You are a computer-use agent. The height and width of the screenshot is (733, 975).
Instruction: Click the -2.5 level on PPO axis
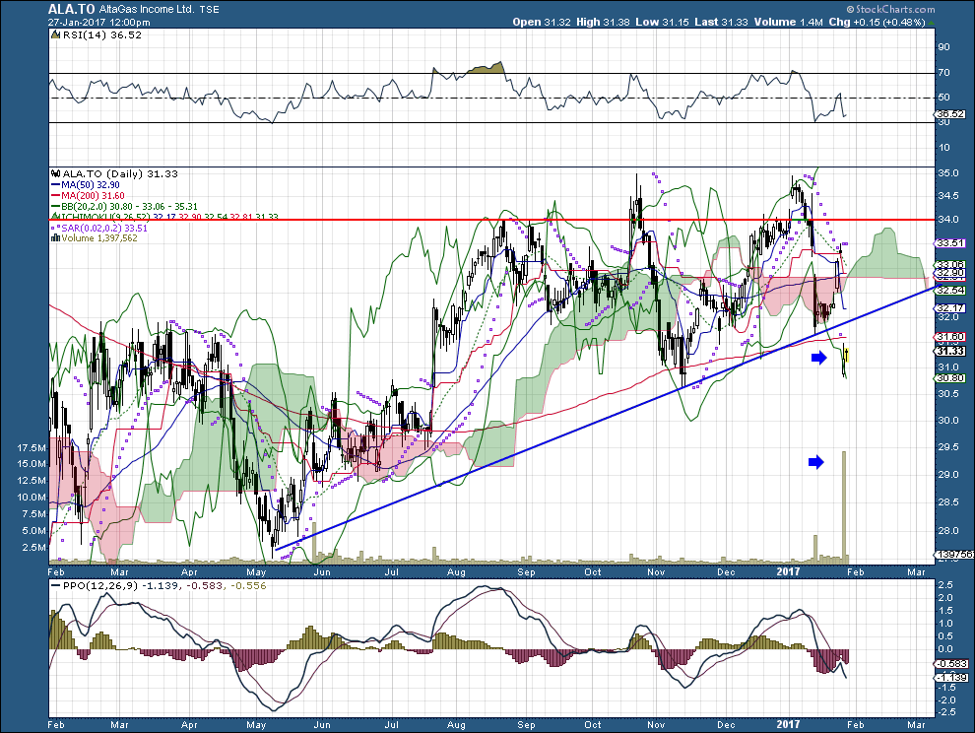(x=945, y=712)
